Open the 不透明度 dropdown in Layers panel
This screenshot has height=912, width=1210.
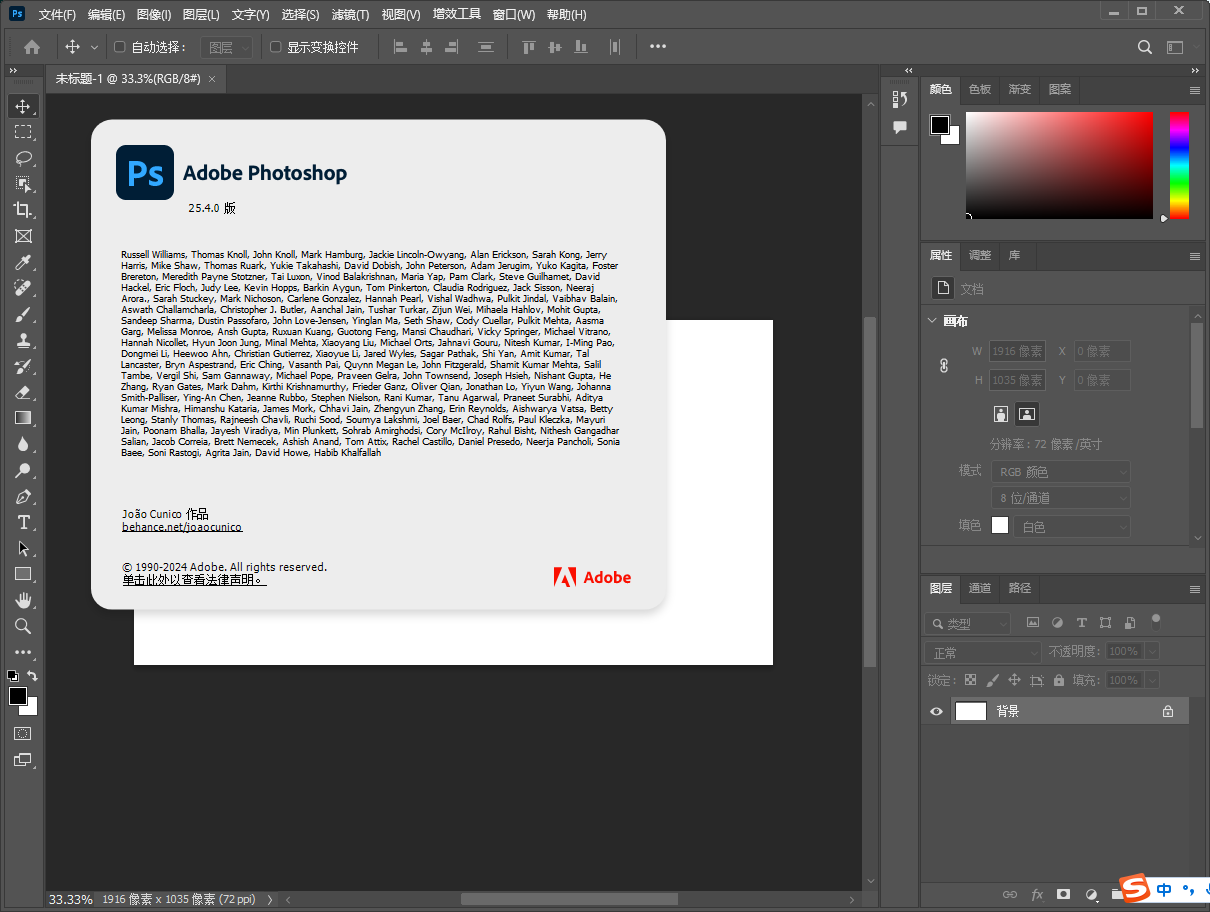click(1154, 650)
